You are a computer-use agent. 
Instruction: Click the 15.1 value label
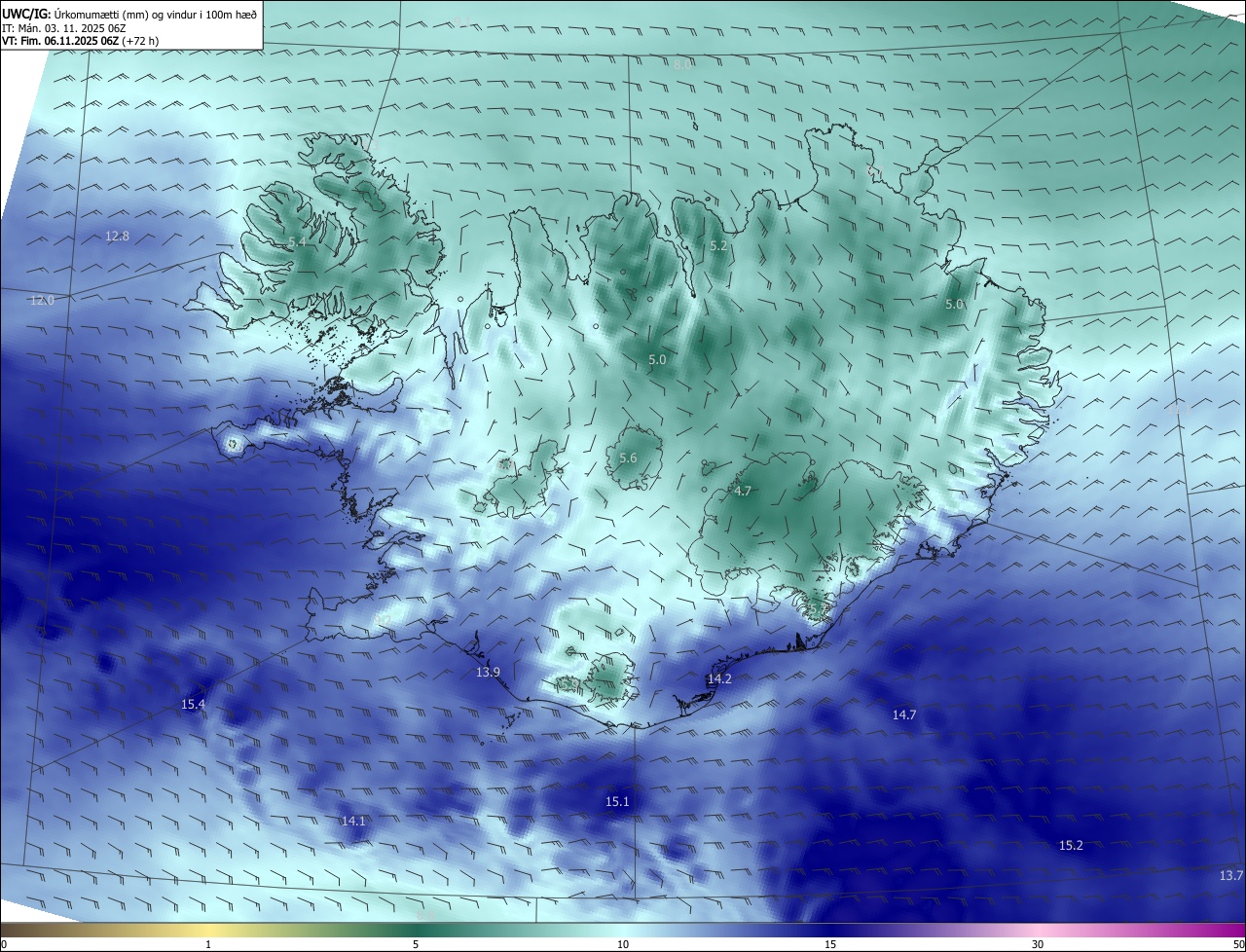(617, 802)
